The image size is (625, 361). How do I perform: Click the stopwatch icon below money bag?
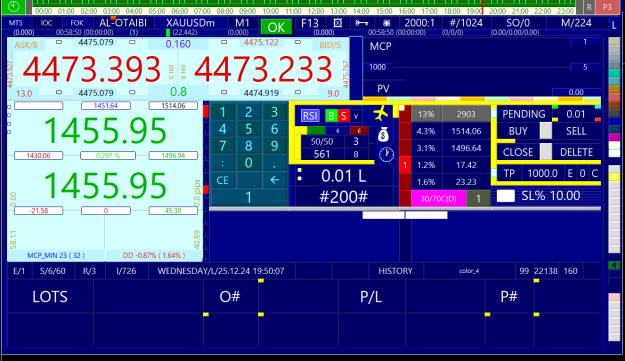[386, 155]
